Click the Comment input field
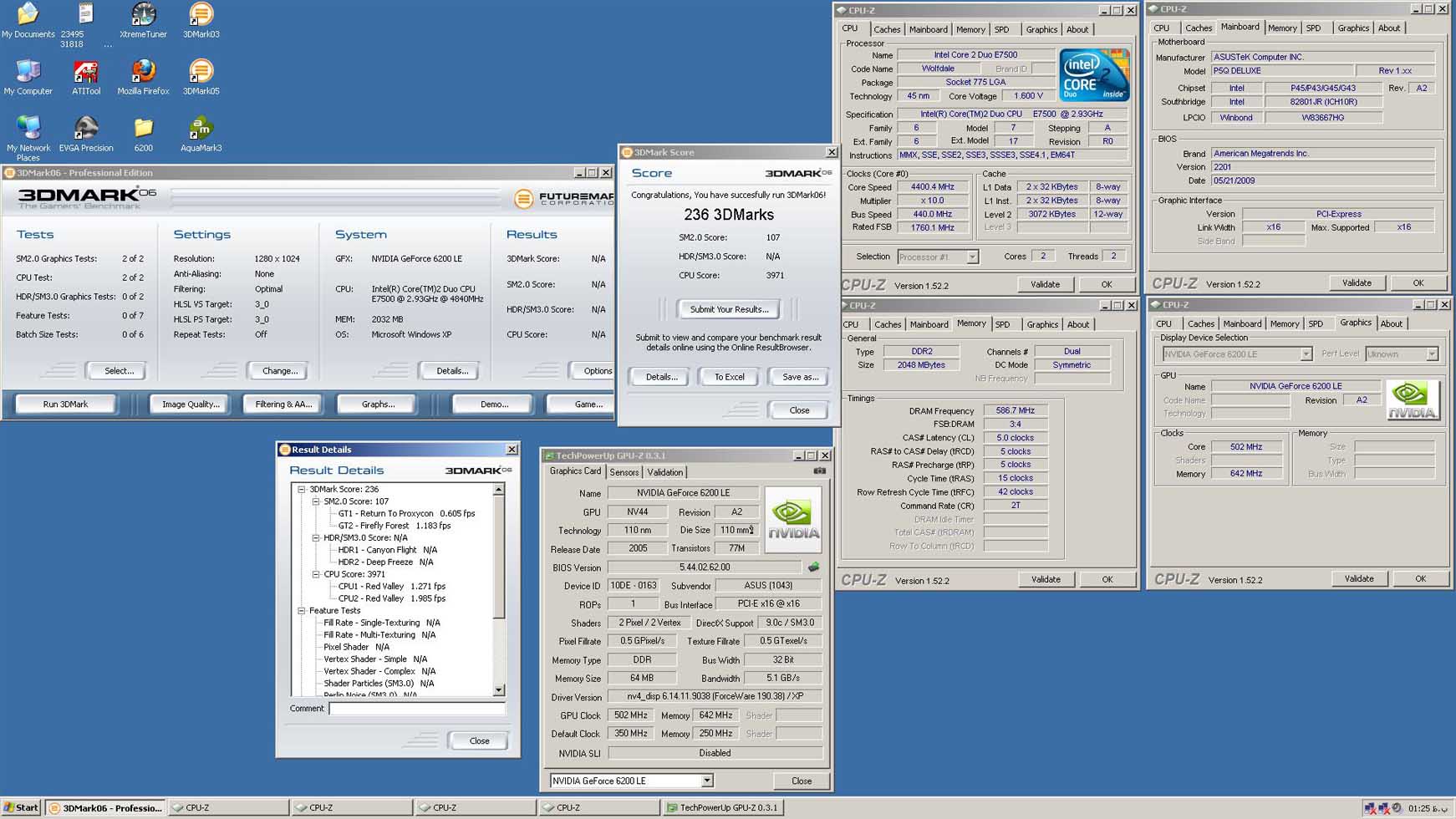This screenshot has width=1456, height=819. pos(417,709)
